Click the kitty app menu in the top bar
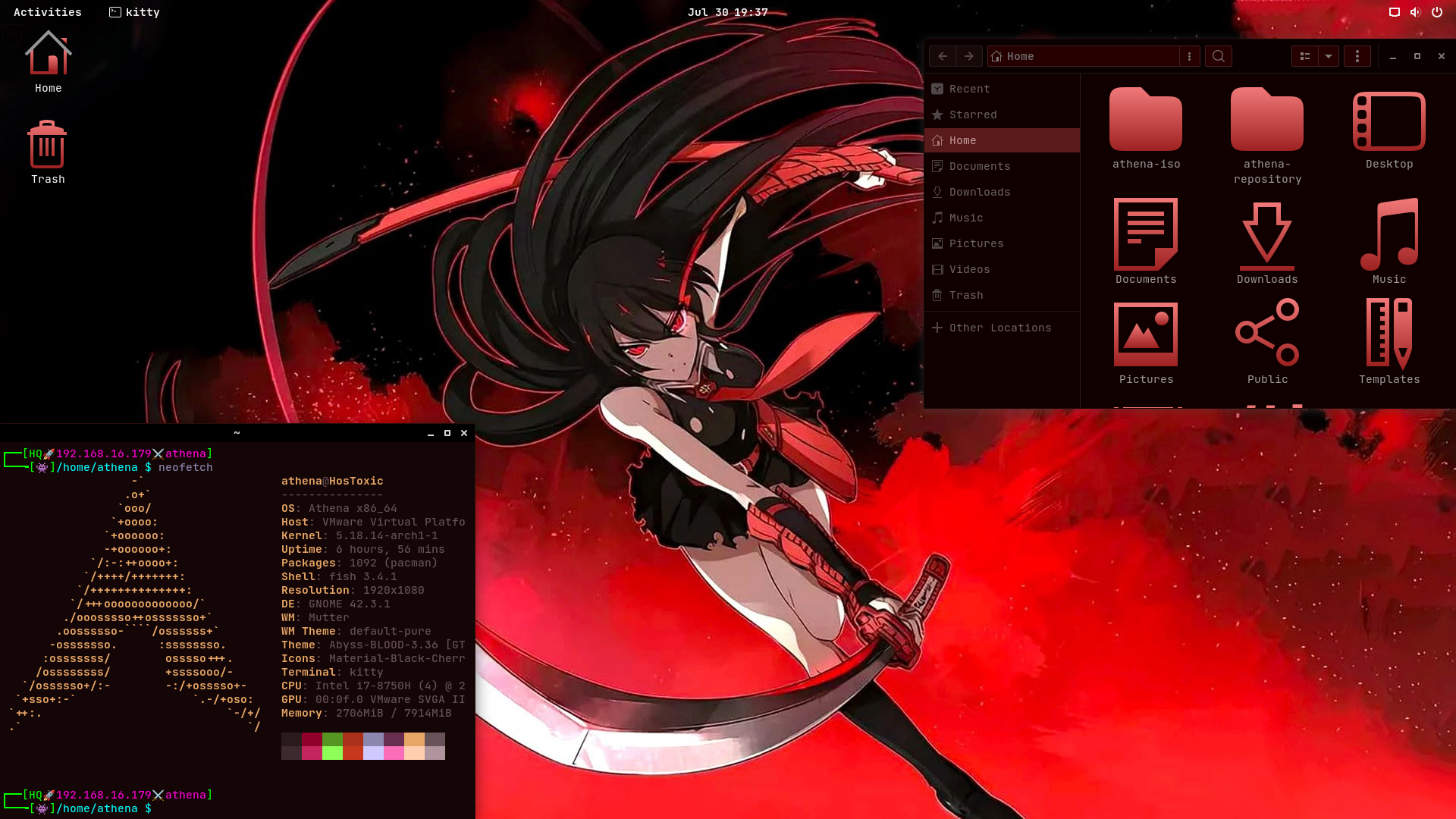 click(x=133, y=11)
